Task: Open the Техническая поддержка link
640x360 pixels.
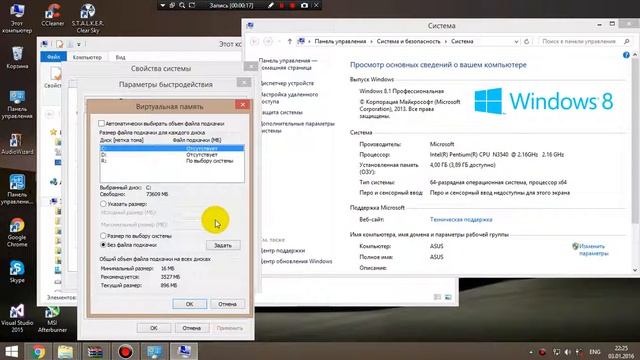Action: click(461, 220)
